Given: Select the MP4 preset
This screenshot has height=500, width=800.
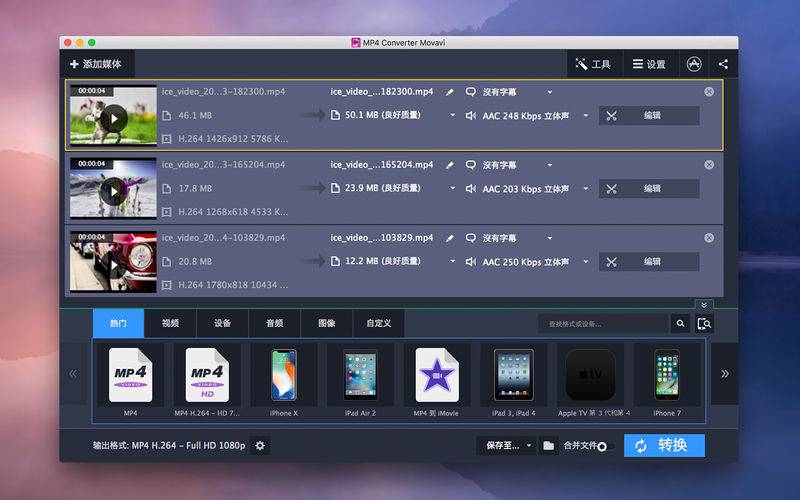Looking at the screenshot, I should tap(131, 380).
